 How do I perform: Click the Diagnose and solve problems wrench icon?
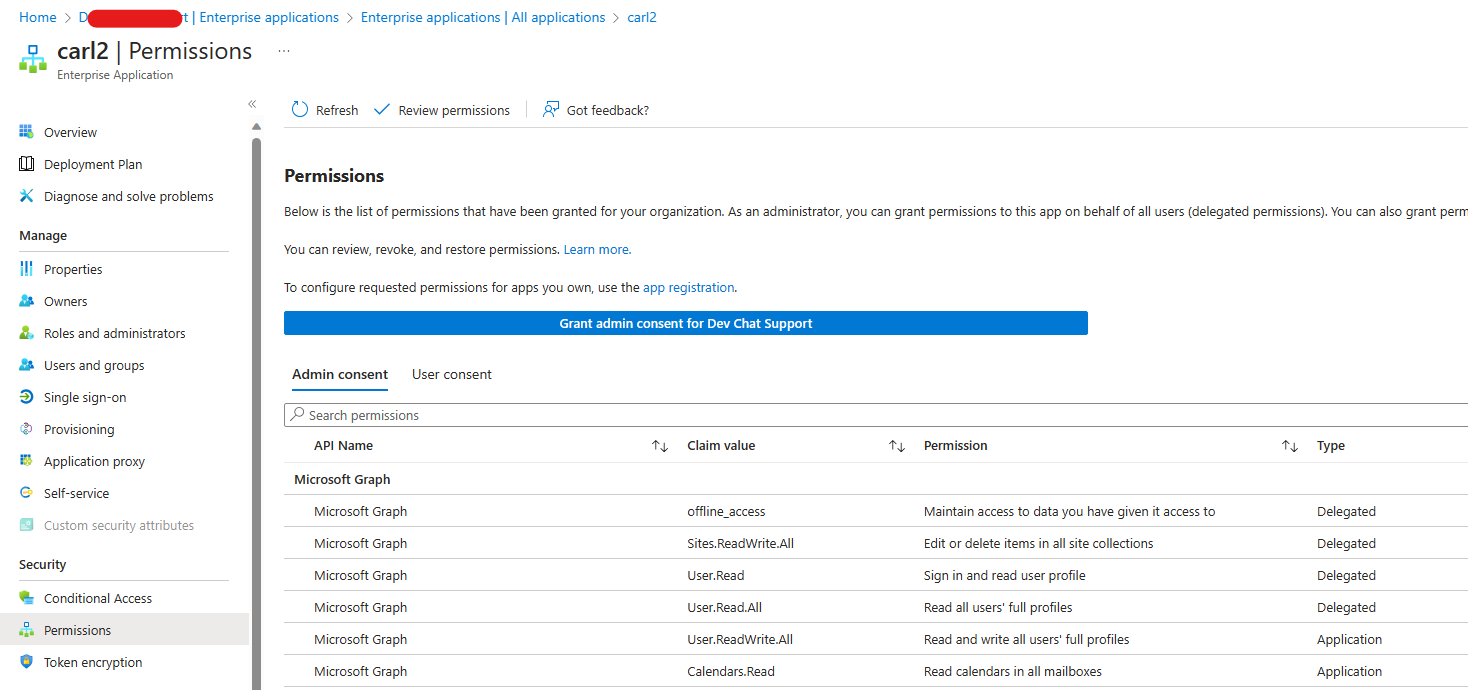(26, 196)
